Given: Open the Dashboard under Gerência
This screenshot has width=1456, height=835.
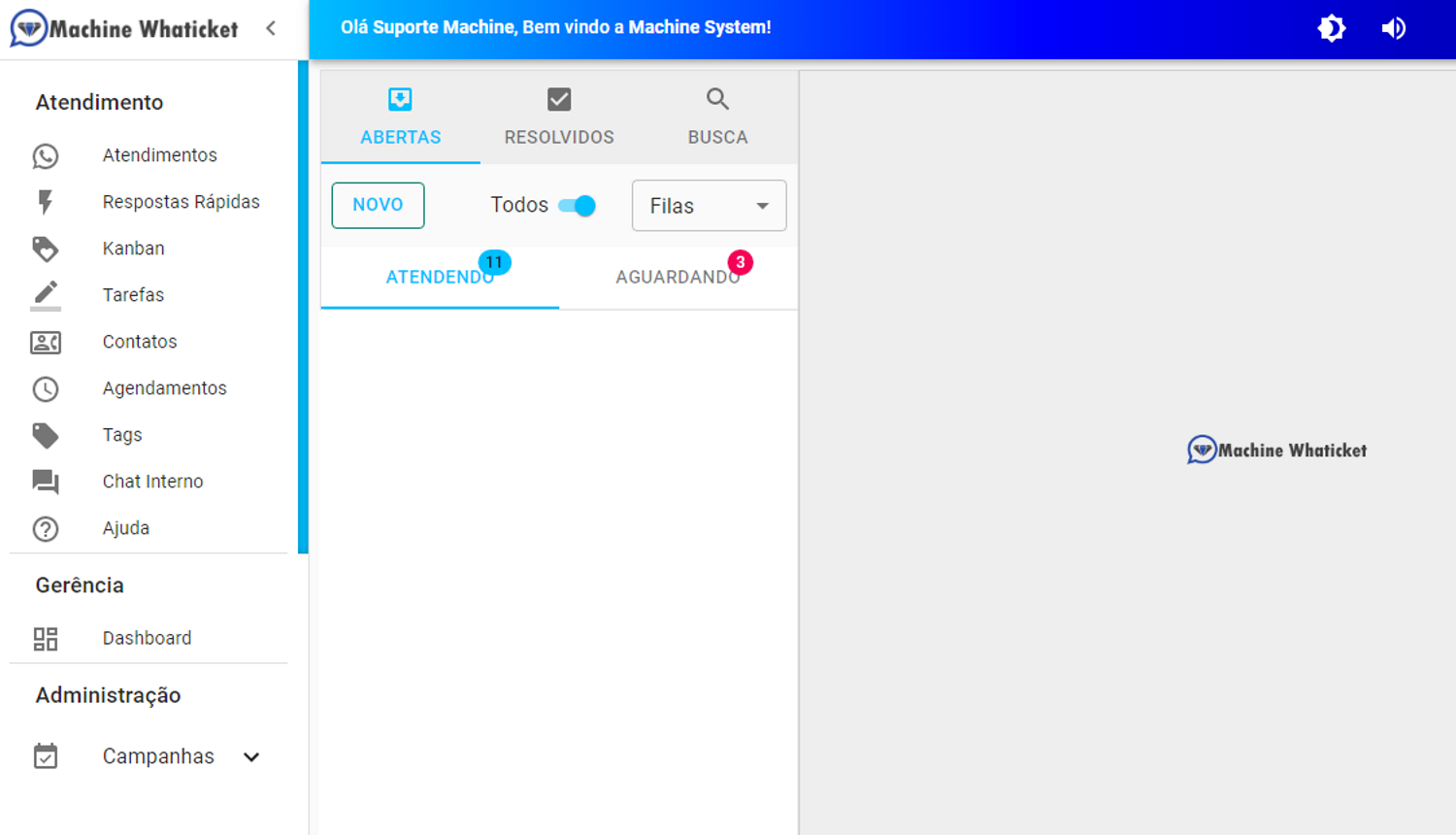Looking at the screenshot, I should click(148, 638).
